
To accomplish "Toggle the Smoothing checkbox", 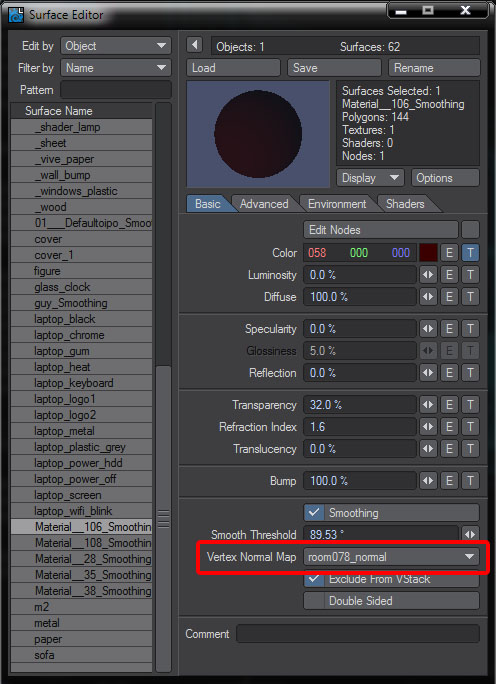I will point(314,513).
